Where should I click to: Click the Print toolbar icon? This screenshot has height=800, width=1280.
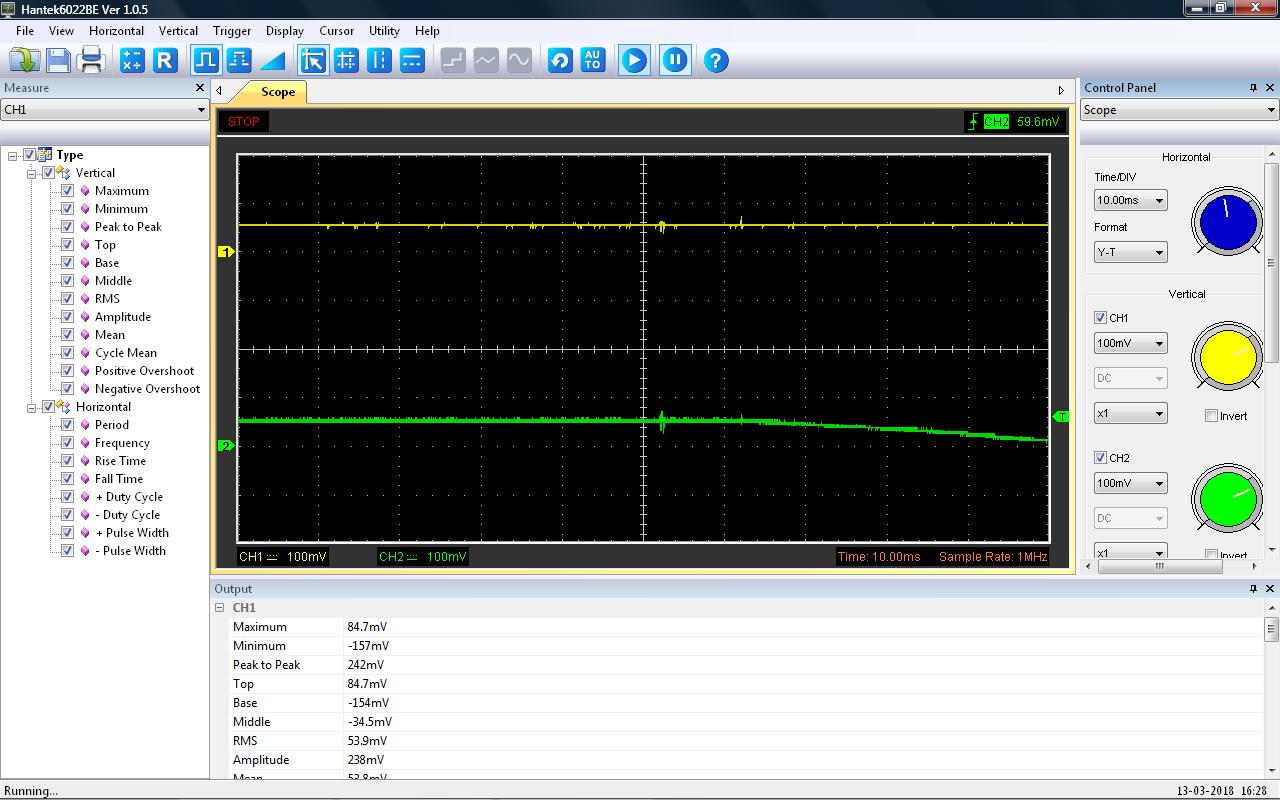91,60
